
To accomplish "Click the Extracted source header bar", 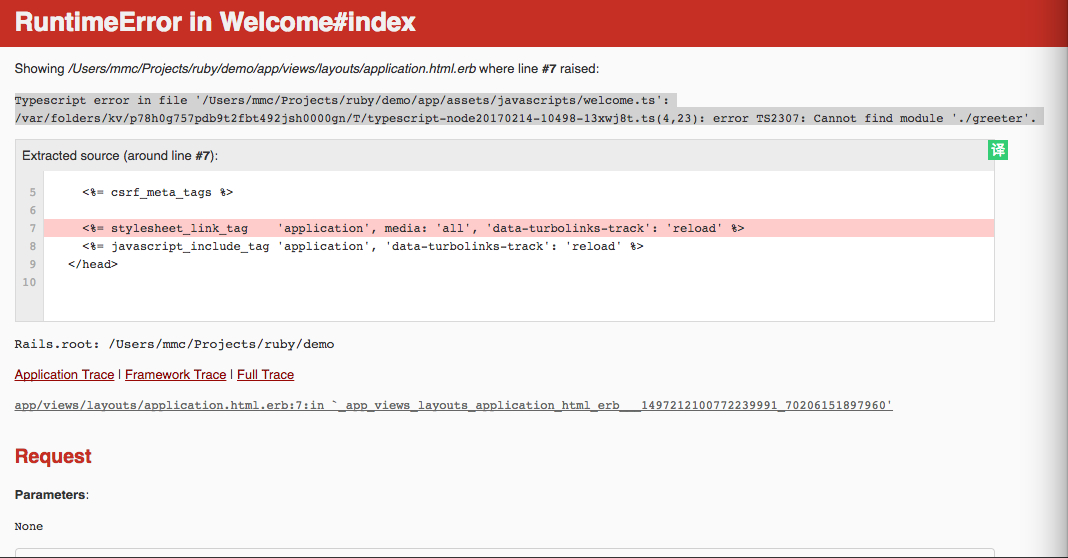I will (505, 156).
